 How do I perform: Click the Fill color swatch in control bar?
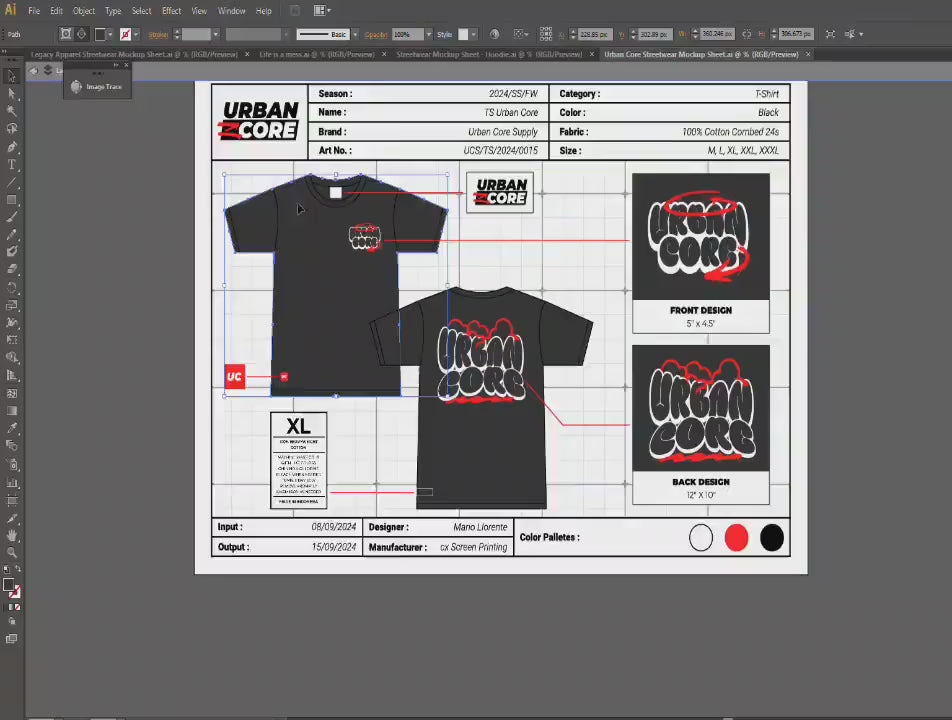pos(100,34)
